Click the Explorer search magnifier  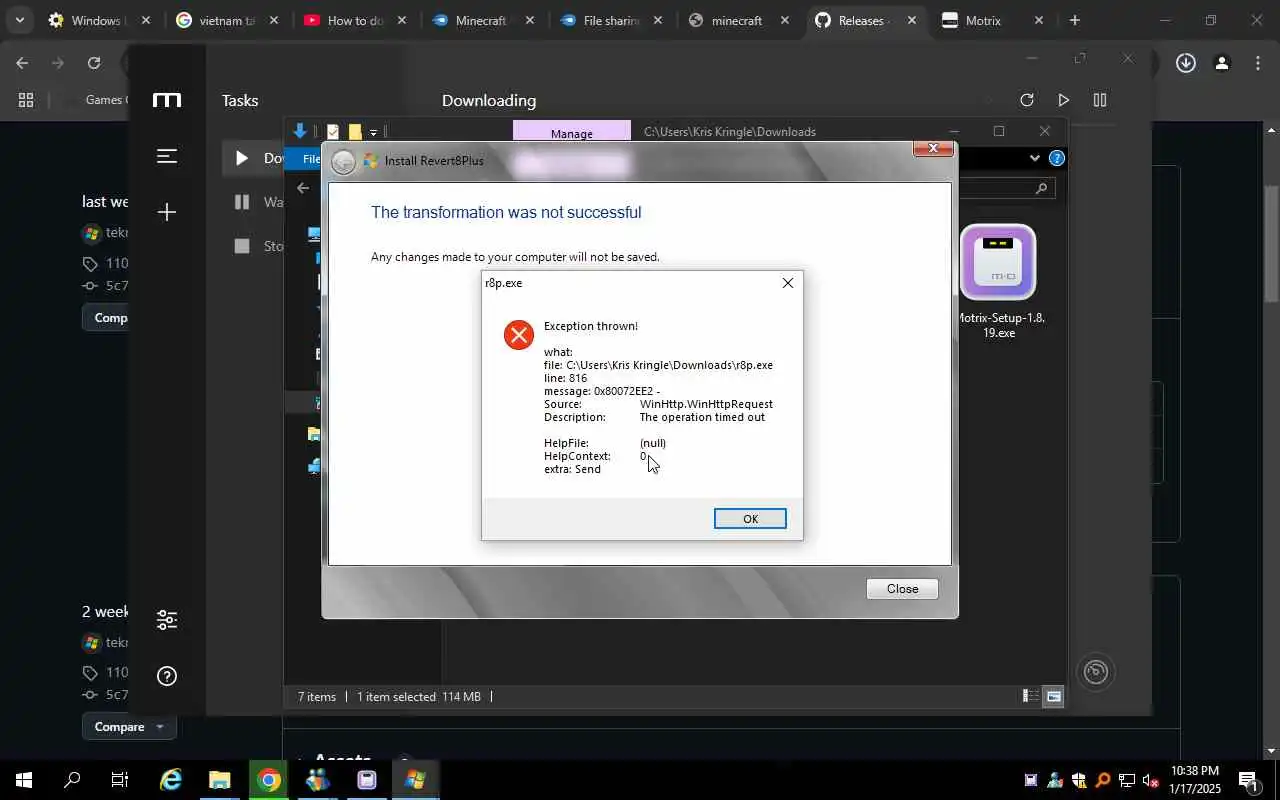1041,188
